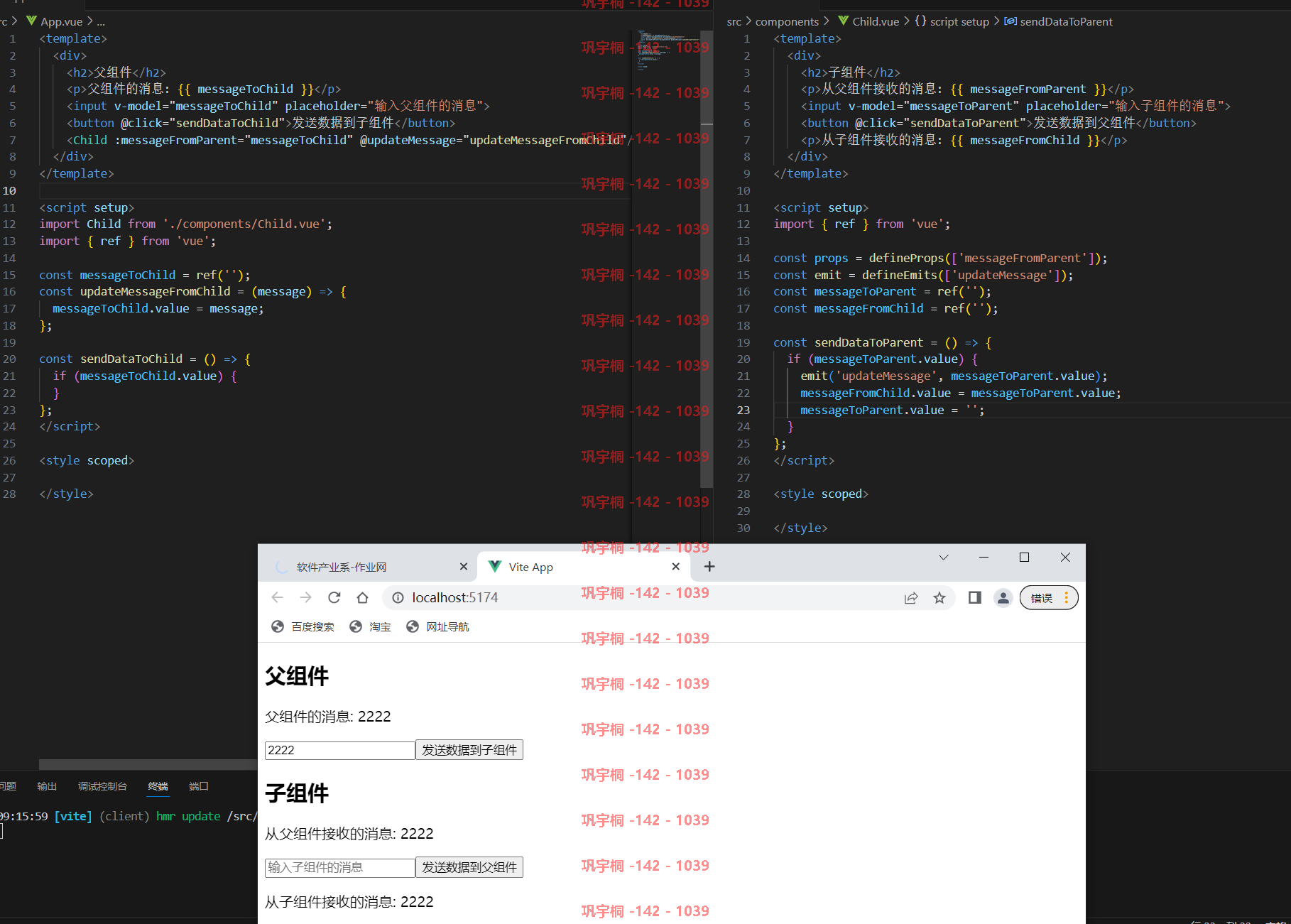Click the 子组件 heading on the page

pyautogui.click(x=297, y=793)
